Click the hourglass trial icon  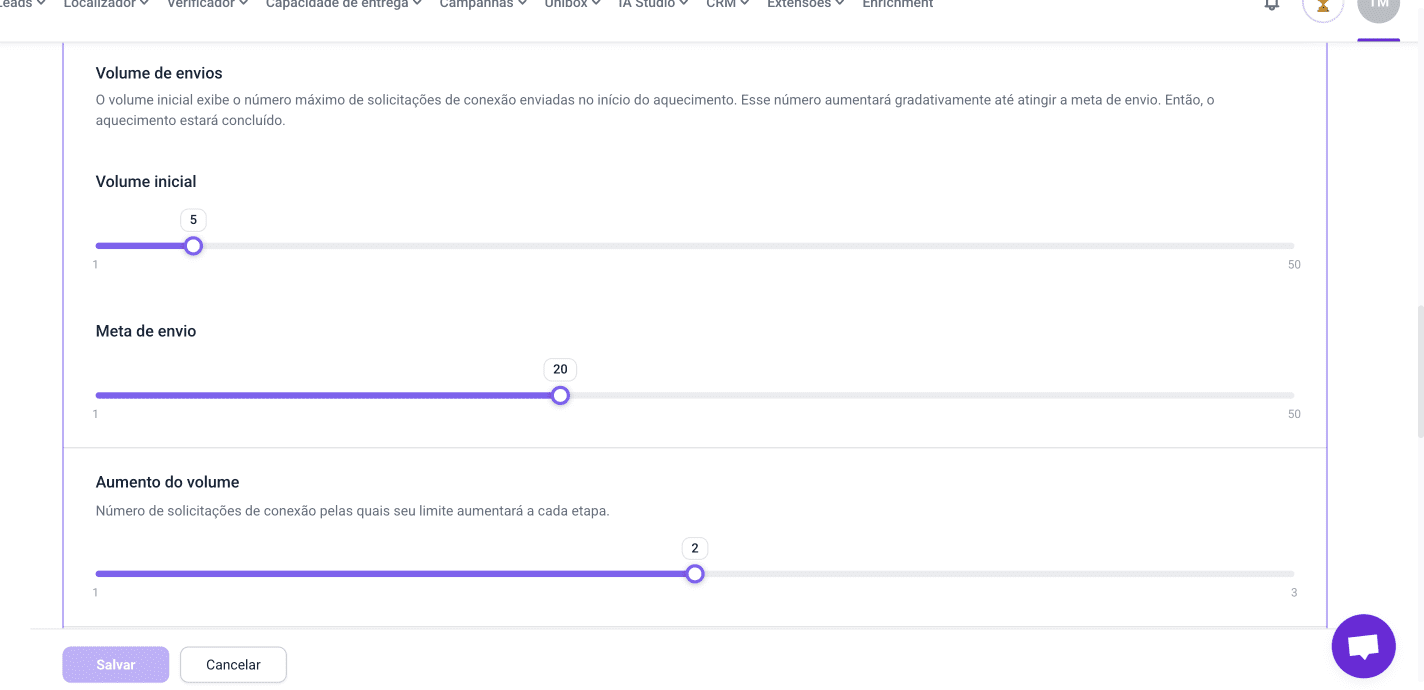[1323, 6]
